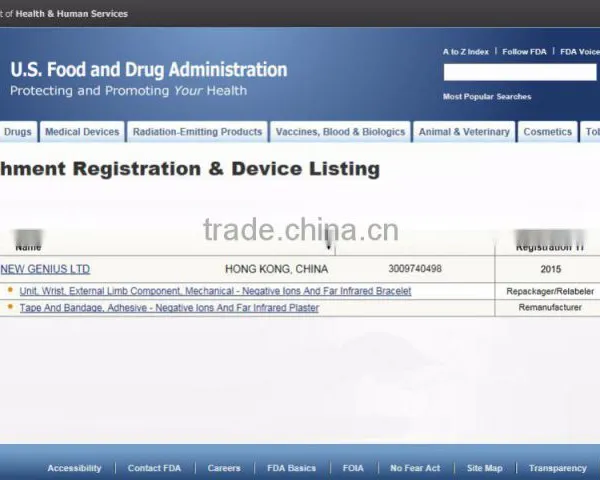Select Vaccines, Blood & Biologics tab
Screen dimensions: 600x480
[x=340, y=132]
